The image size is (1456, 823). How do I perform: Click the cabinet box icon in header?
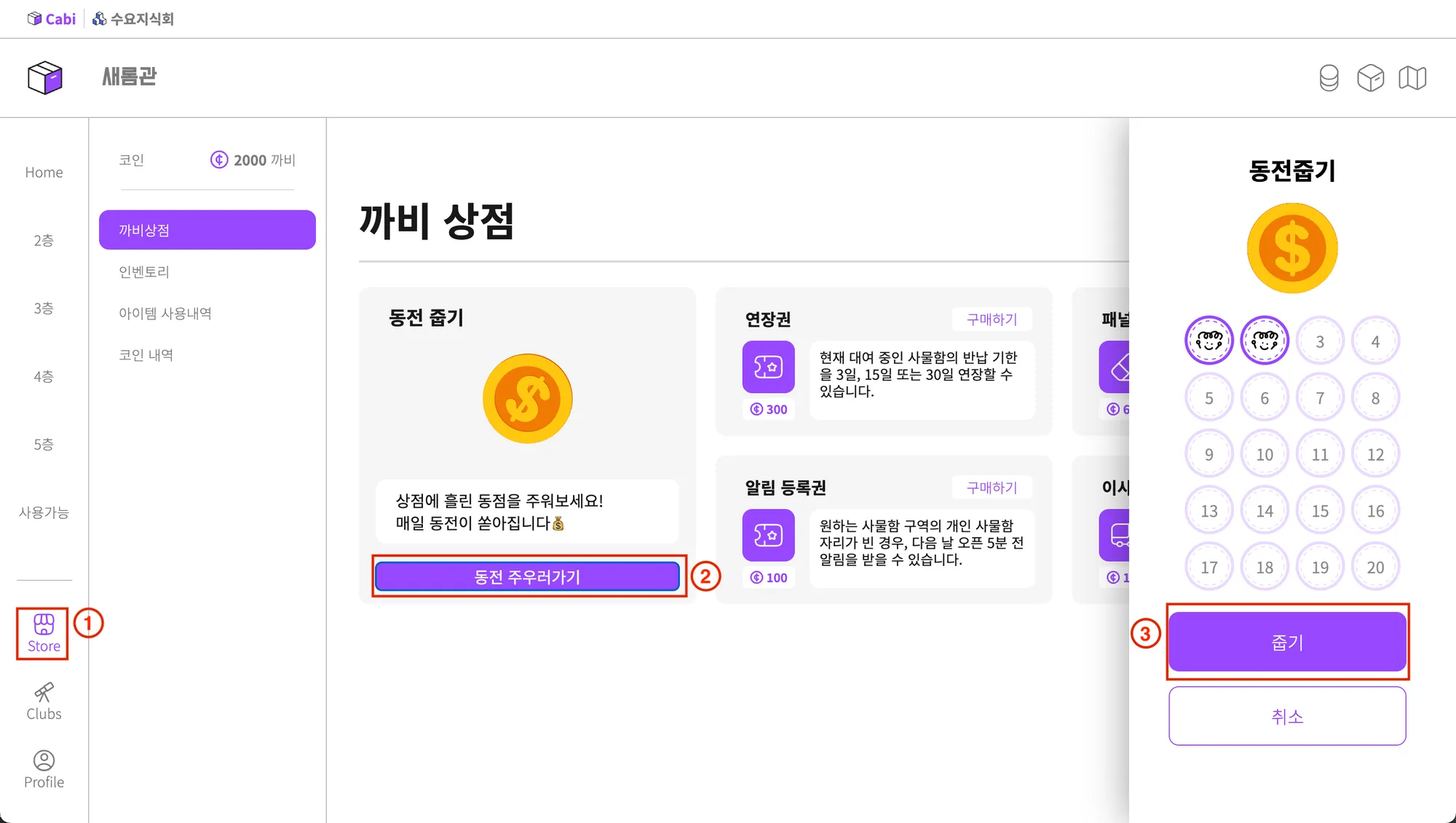[x=1370, y=78]
